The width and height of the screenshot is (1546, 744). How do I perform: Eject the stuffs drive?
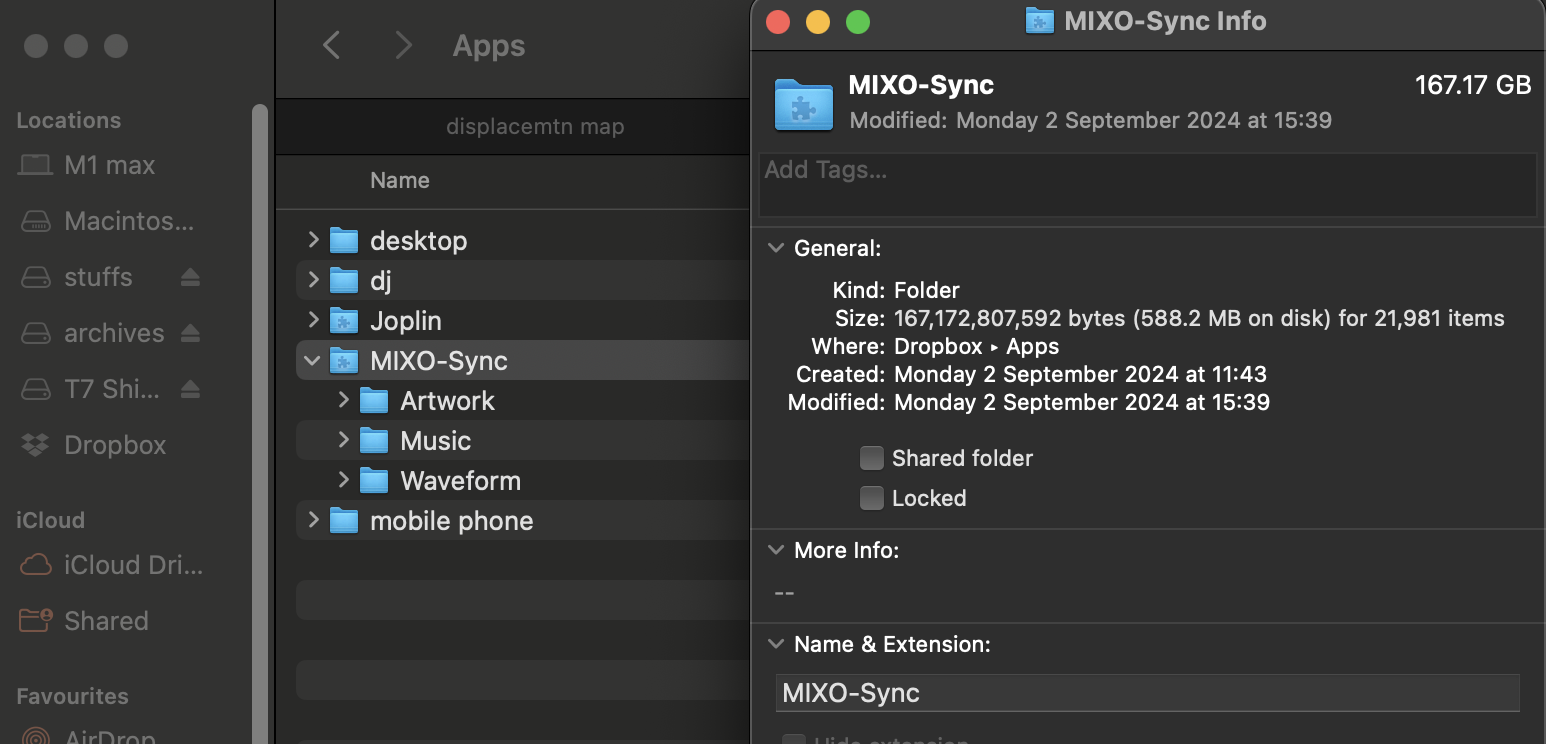[x=190, y=277]
